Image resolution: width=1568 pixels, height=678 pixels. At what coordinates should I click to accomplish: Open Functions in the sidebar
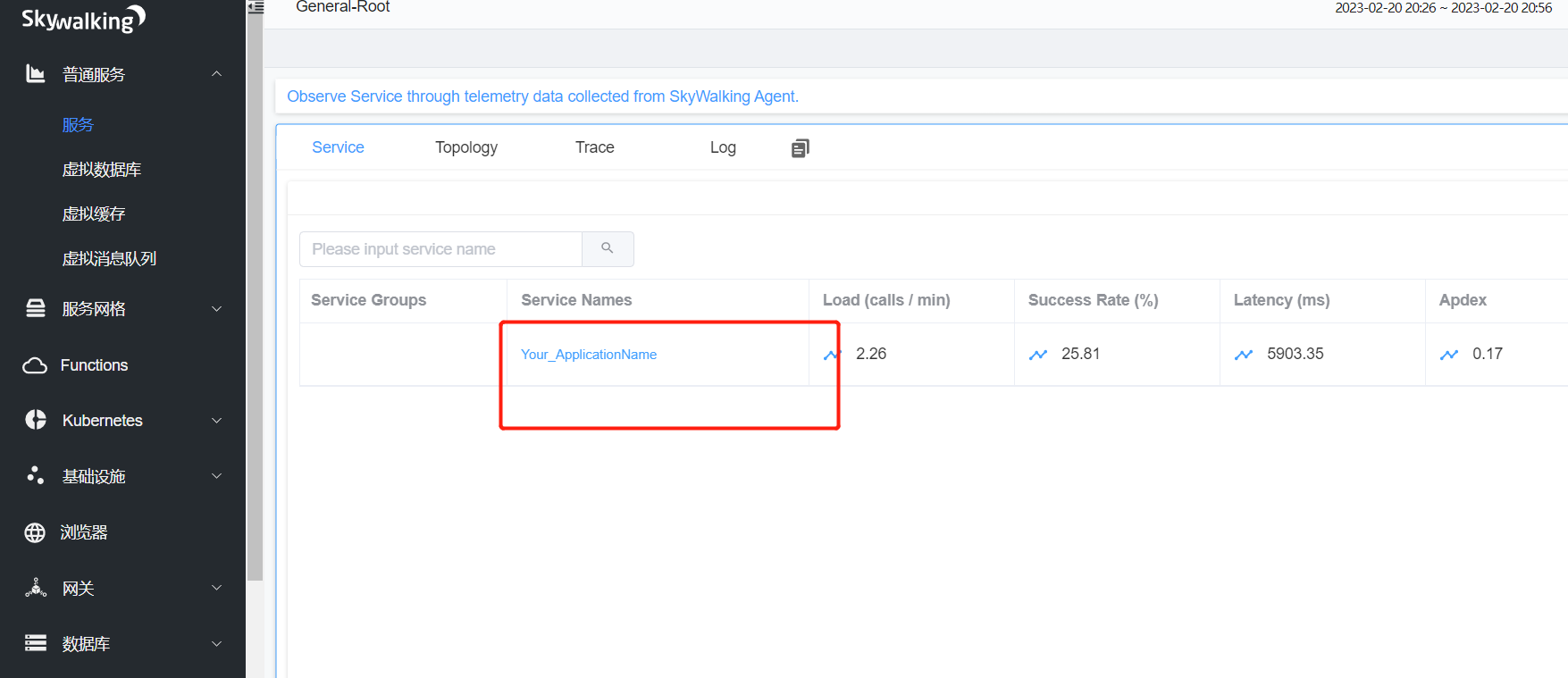coord(94,365)
